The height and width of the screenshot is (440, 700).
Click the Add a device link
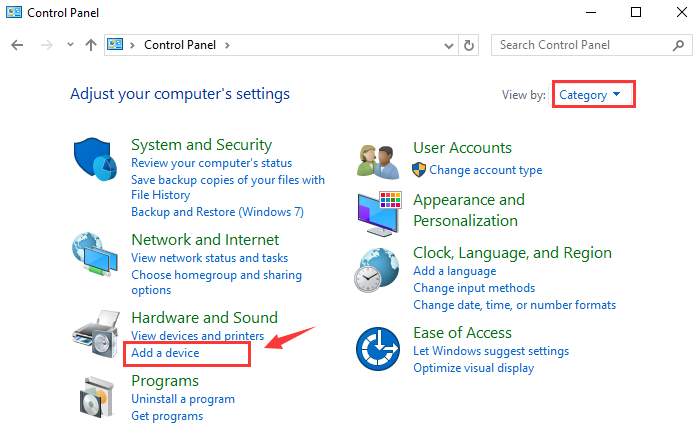tap(165, 353)
